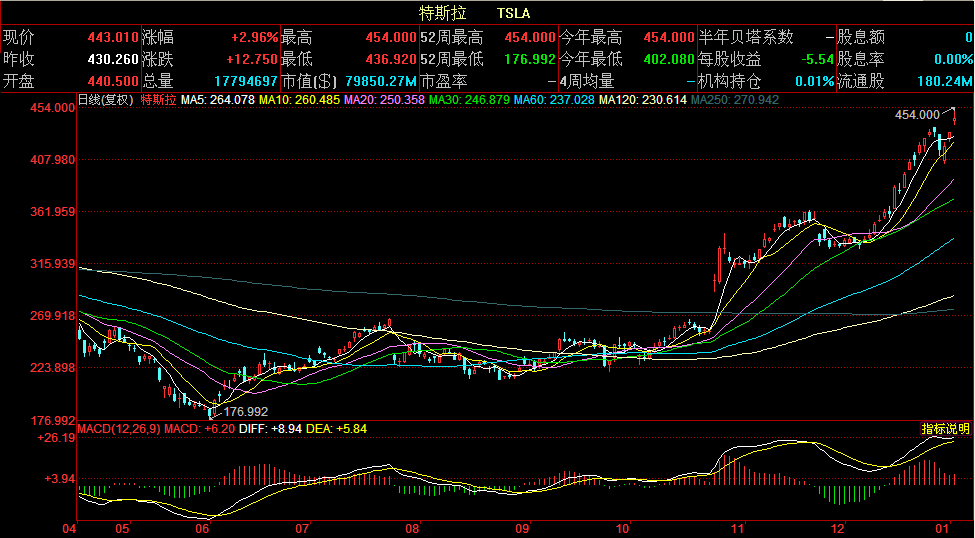Viewport: 975px width, 538px height.
Task: Click the 股息率 value 0.00%
Action: click(x=953, y=60)
